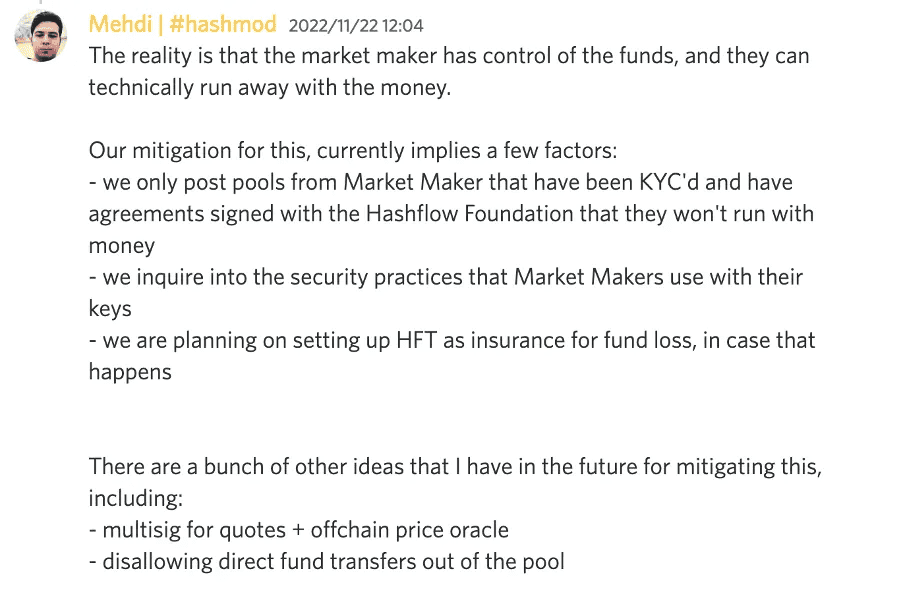
Task: Open the Mehdi | #hashmod username profile
Action: point(182,24)
